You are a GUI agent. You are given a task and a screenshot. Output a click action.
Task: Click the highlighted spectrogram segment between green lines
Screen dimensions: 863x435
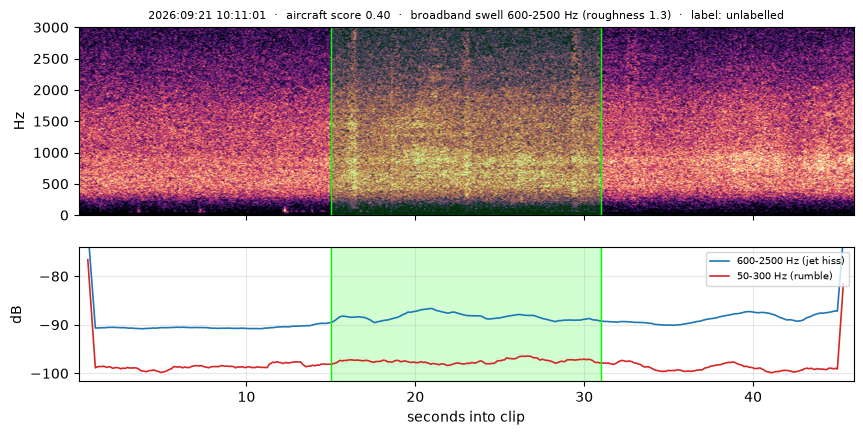coord(466,121)
